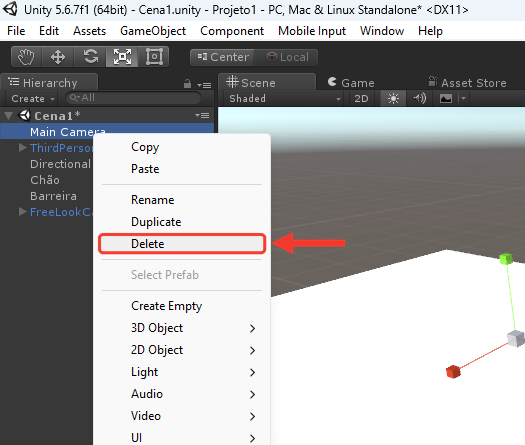Choose Rename in the context menu
Viewport: 525px width, 445px height.
(182, 200)
